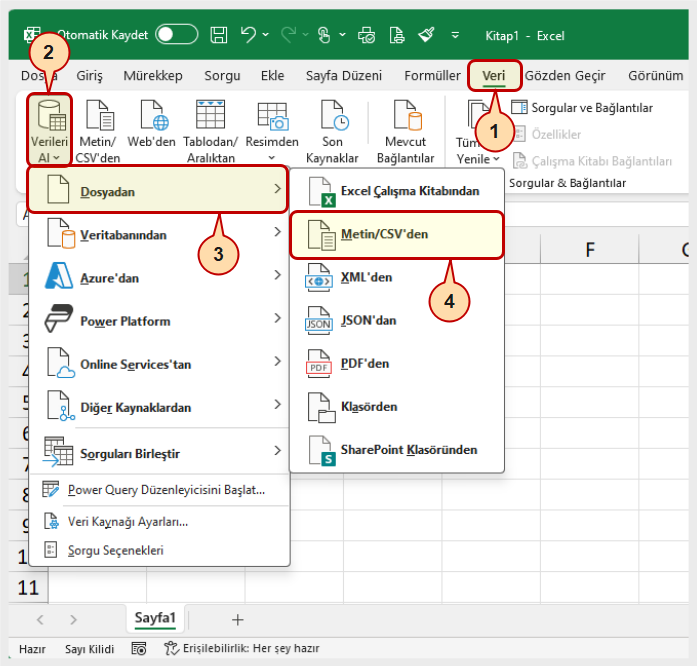
Task: Choose PDF'den in the submenu
Action: (397, 364)
